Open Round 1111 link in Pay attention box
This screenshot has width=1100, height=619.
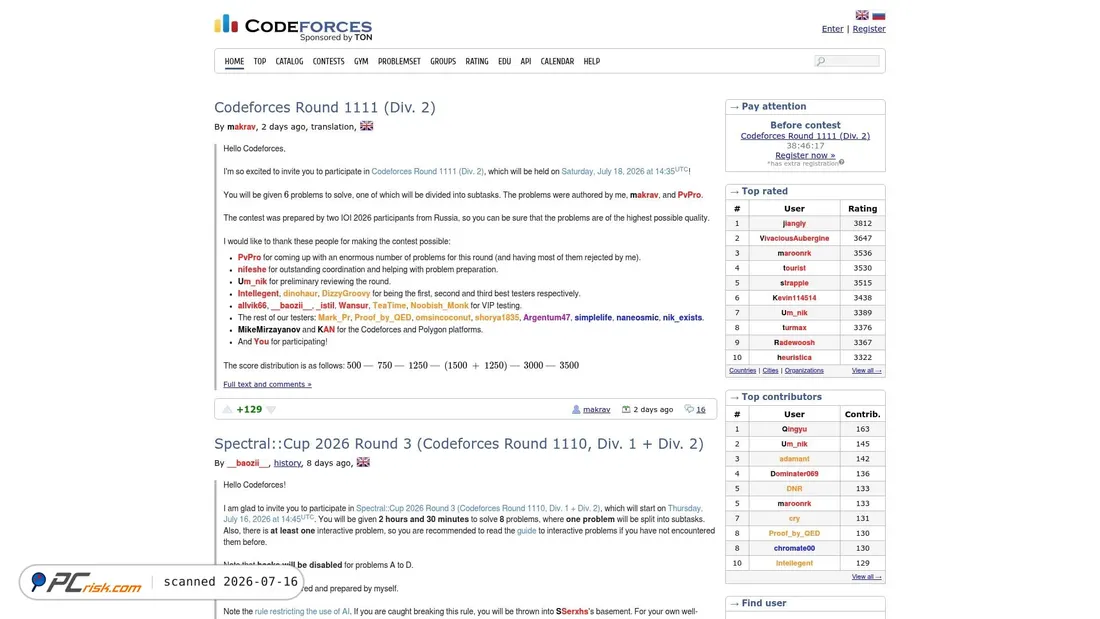coord(805,136)
